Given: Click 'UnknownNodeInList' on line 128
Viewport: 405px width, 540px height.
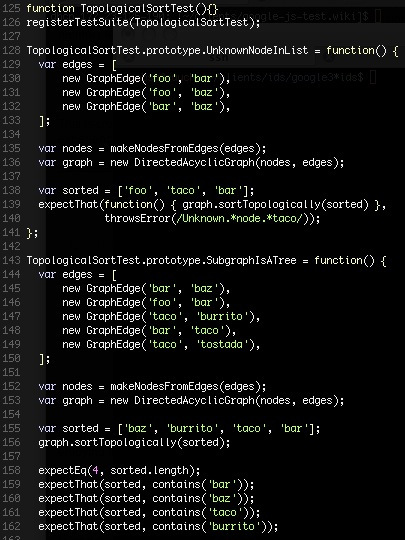Looking at the screenshot, I should pyautogui.click(x=257, y=50).
